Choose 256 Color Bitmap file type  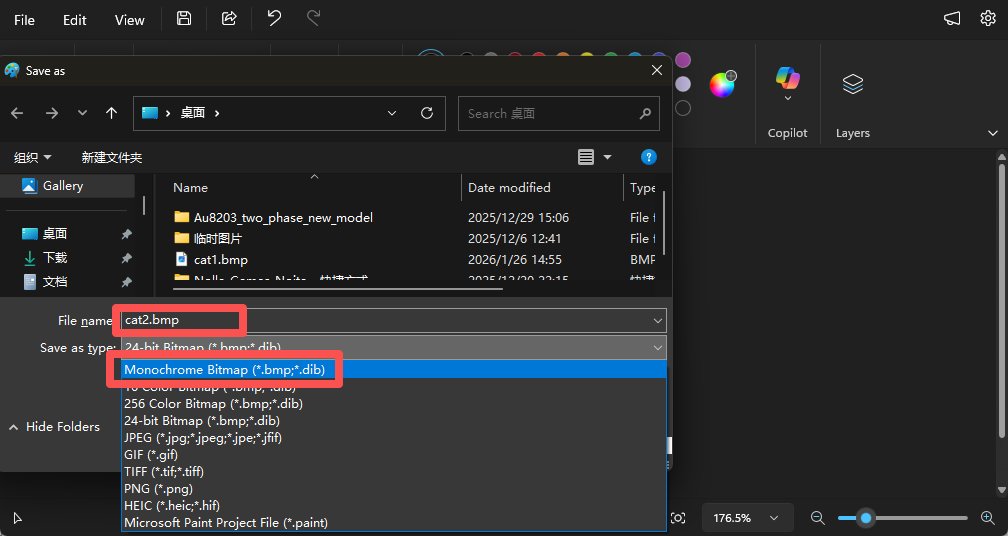point(394,404)
